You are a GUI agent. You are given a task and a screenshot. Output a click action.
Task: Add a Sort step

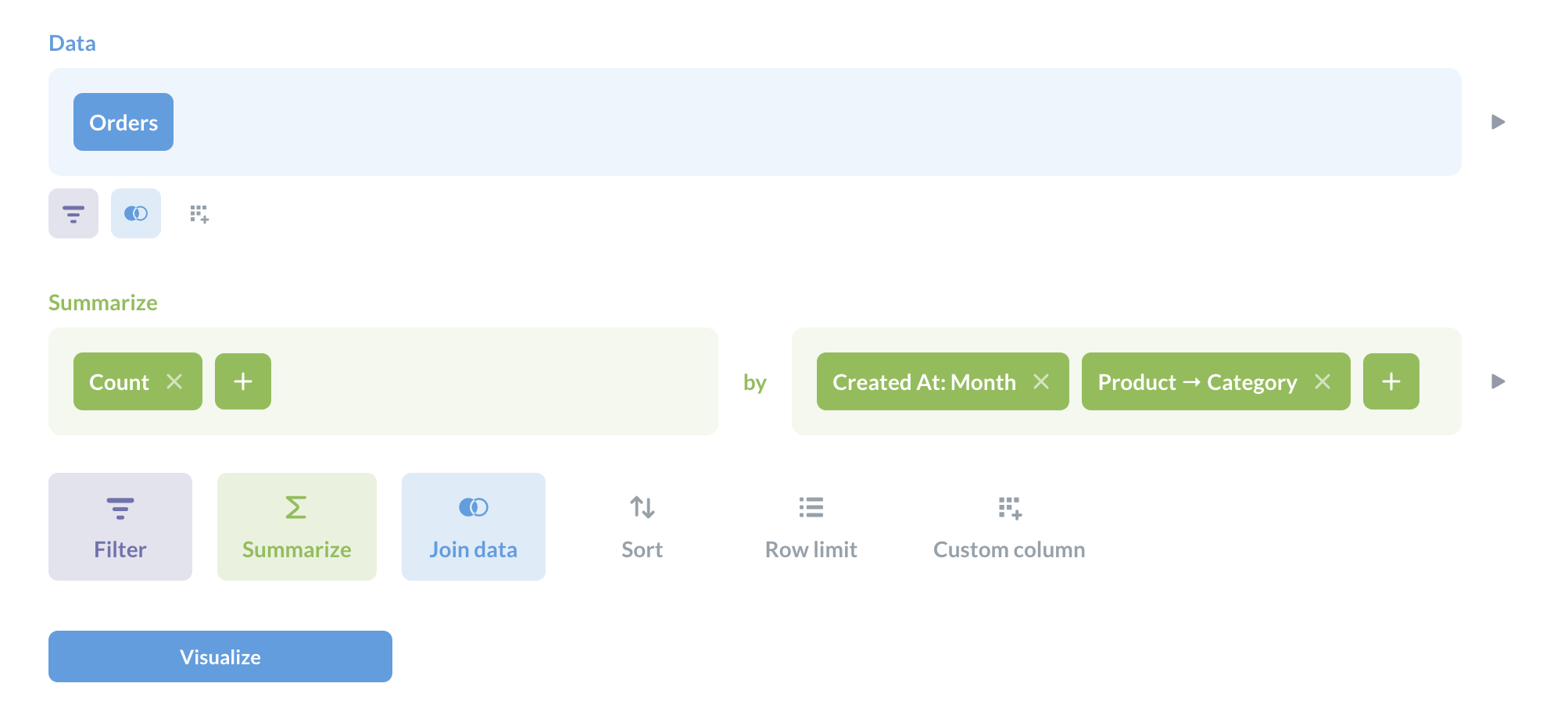coord(642,527)
